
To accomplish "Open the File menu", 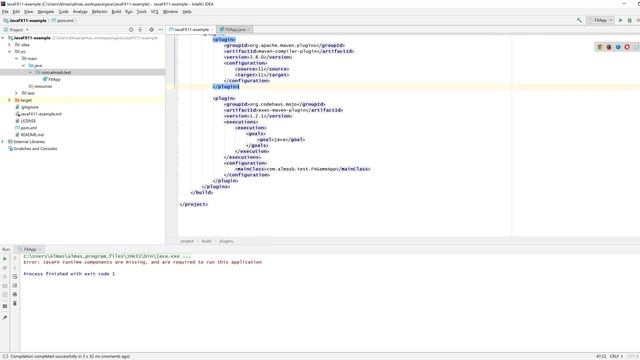I will [5, 12].
